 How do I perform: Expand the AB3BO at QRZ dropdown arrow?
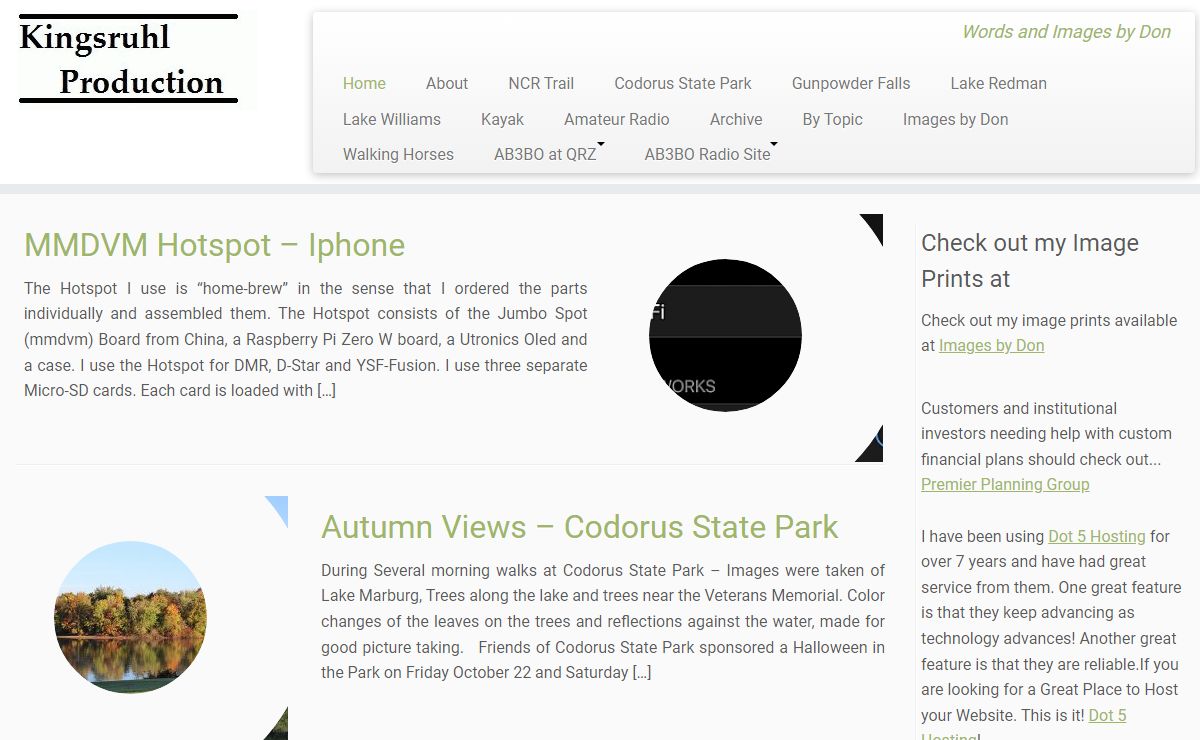coord(601,145)
